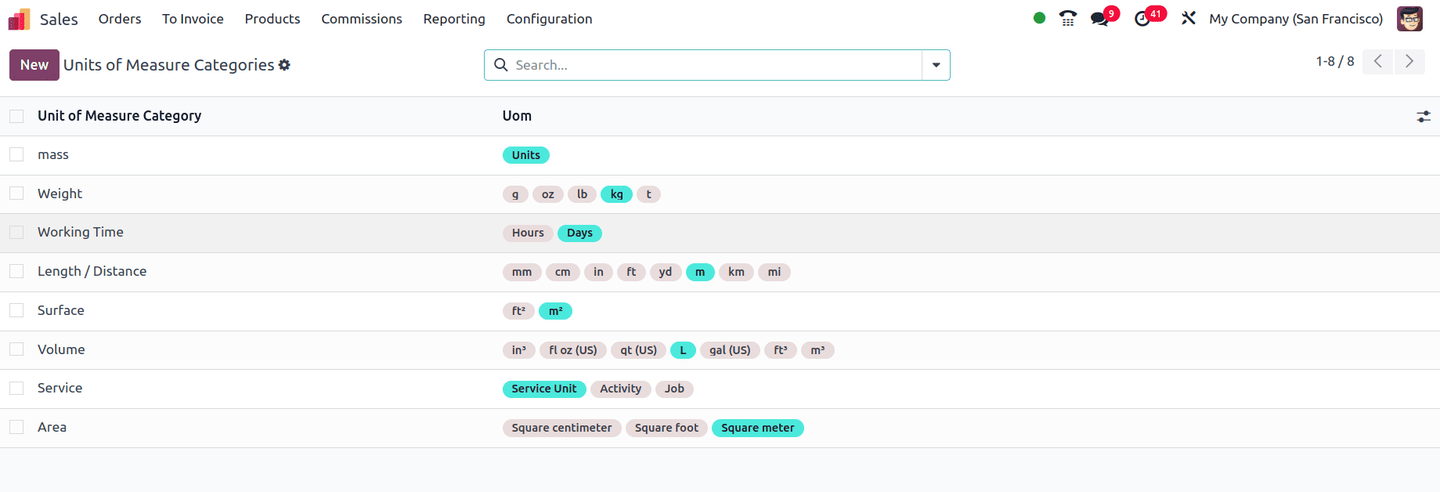Open the optional columns adjust icon
Viewport: 1440px width, 492px height.
(x=1423, y=117)
